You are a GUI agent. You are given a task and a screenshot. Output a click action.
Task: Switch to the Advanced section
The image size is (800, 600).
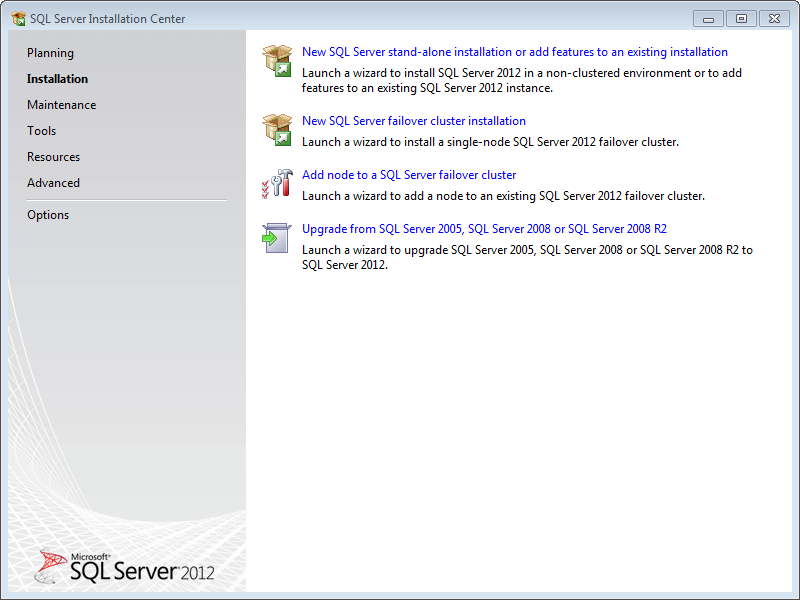pyautogui.click(x=54, y=183)
